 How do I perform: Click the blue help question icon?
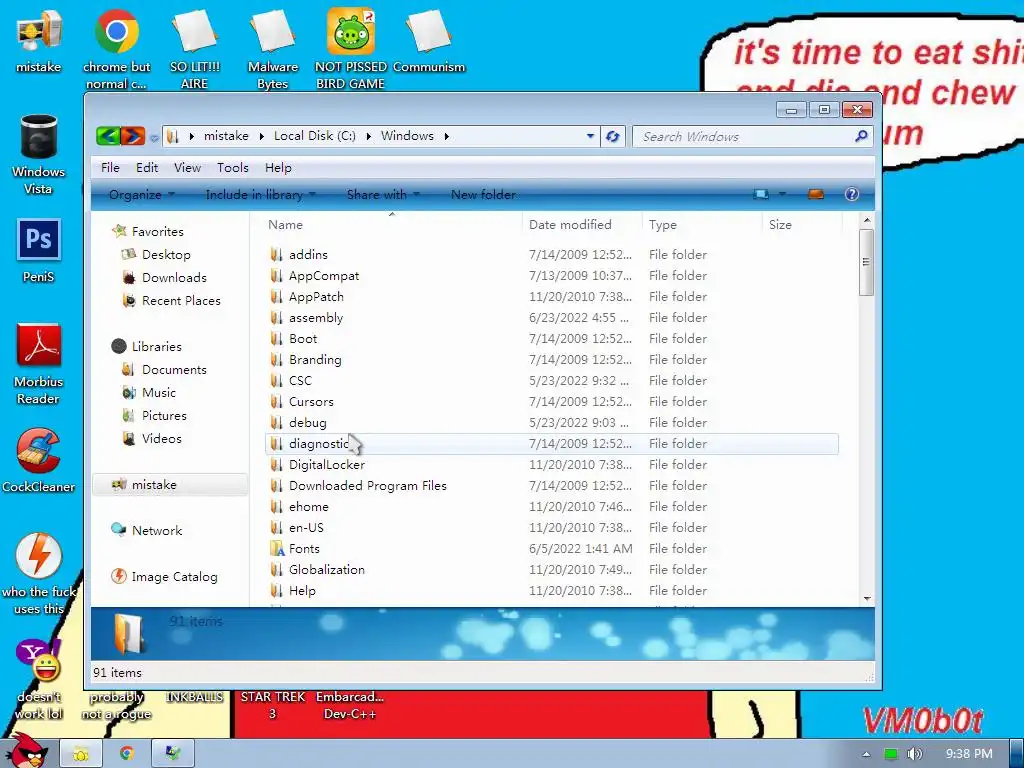tap(852, 195)
